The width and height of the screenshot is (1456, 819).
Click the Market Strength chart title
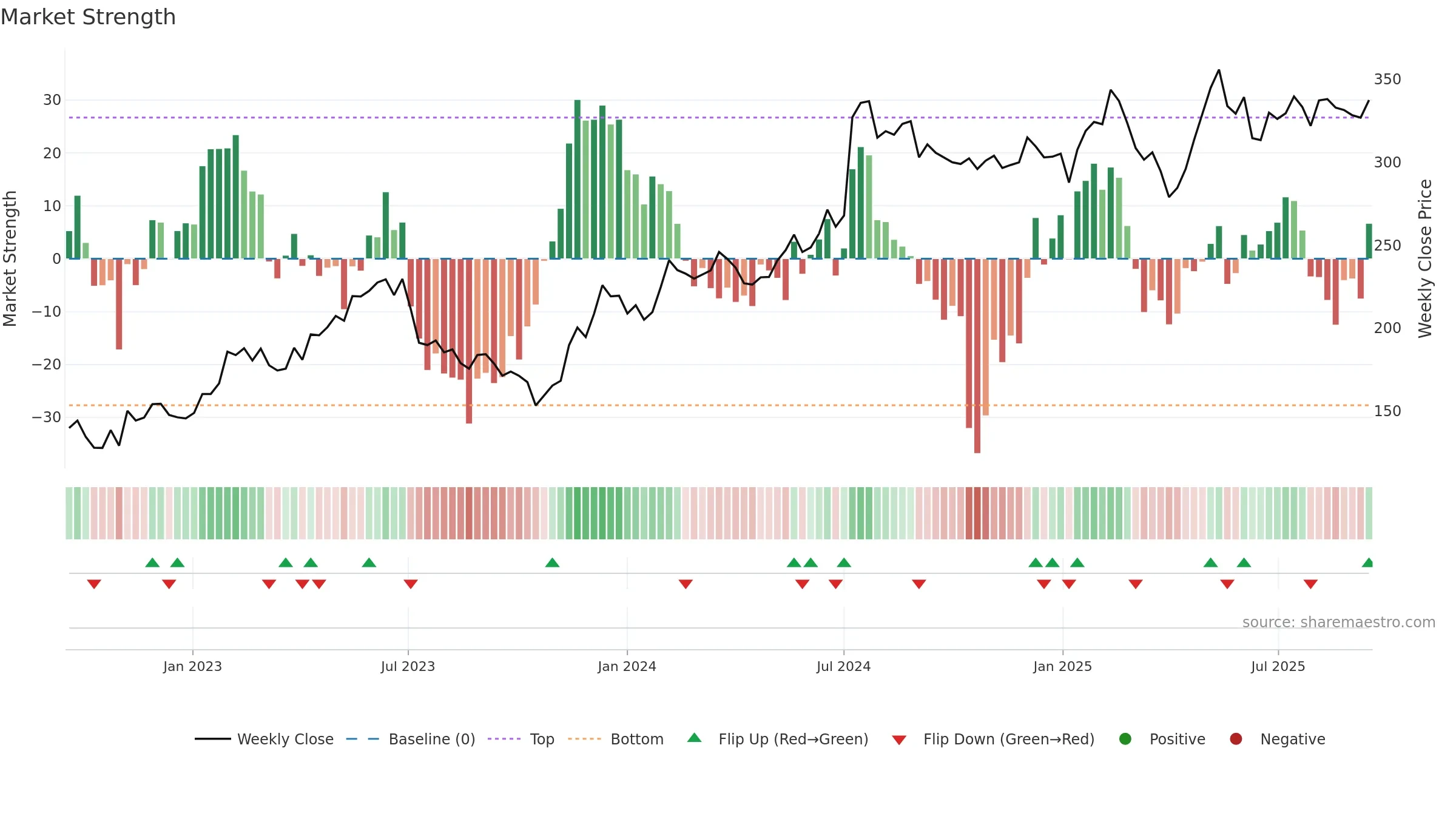(89, 17)
